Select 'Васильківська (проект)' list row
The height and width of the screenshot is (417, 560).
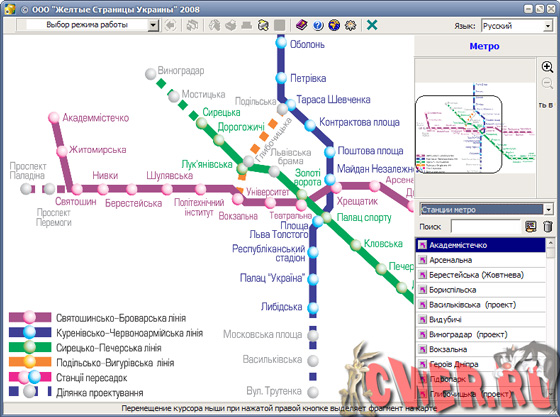tap(481, 305)
